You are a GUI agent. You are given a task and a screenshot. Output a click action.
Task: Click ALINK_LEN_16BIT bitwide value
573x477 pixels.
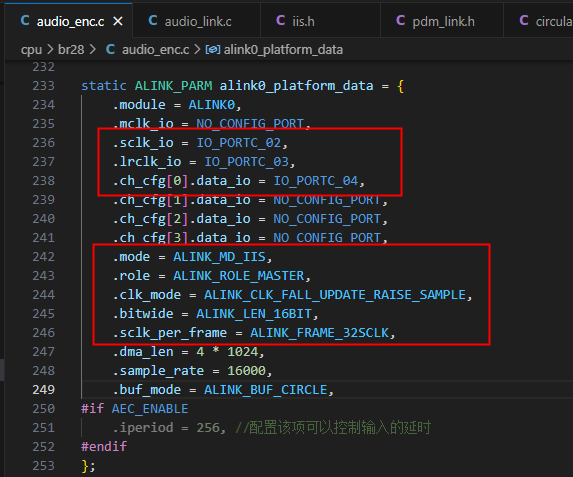[x=254, y=314]
